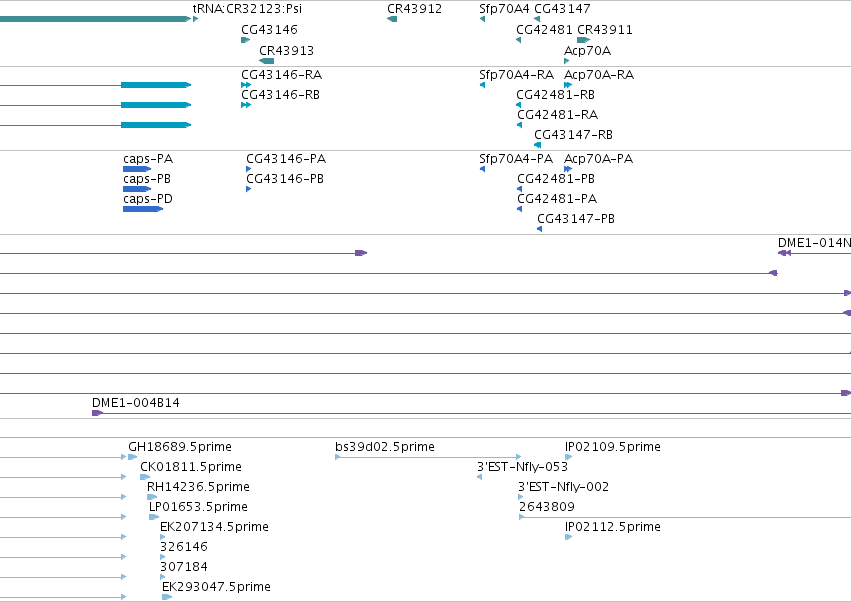Select the LP01653.5prime EST label
This screenshot has height=602, width=851.
click(x=198, y=507)
